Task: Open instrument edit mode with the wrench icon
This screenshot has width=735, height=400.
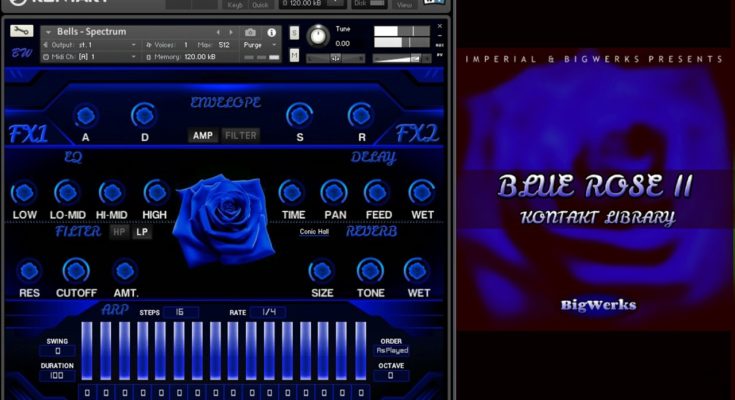Action: pyautogui.click(x=22, y=31)
